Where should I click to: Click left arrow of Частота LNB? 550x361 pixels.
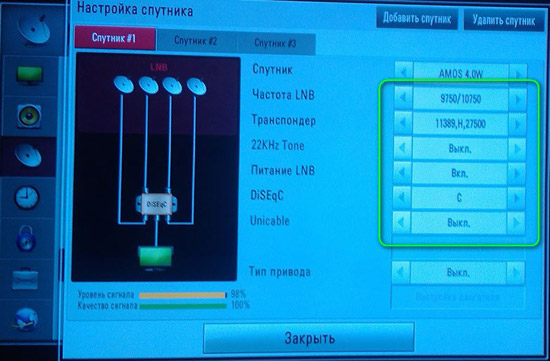tap(403, 98)
